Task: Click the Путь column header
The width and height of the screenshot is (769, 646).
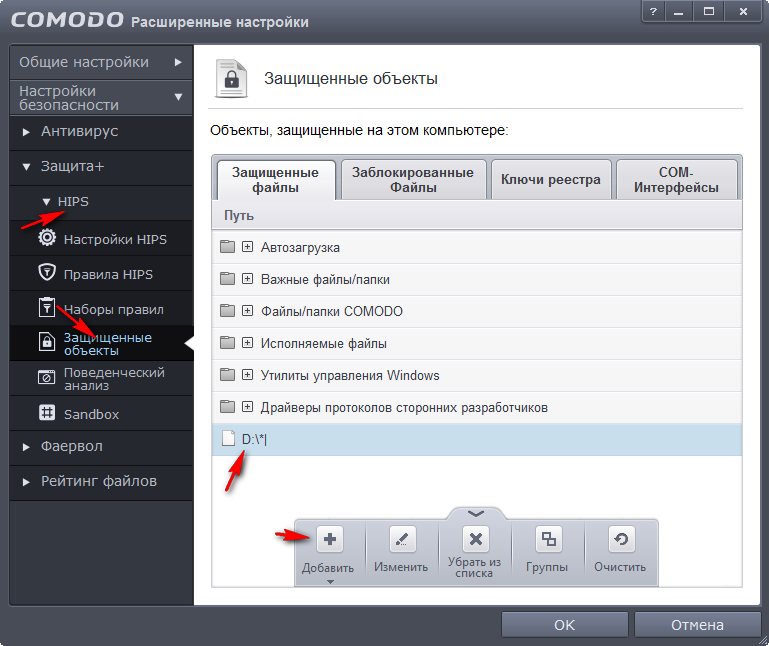Action: pyautogui.click(x=477, y=215)
